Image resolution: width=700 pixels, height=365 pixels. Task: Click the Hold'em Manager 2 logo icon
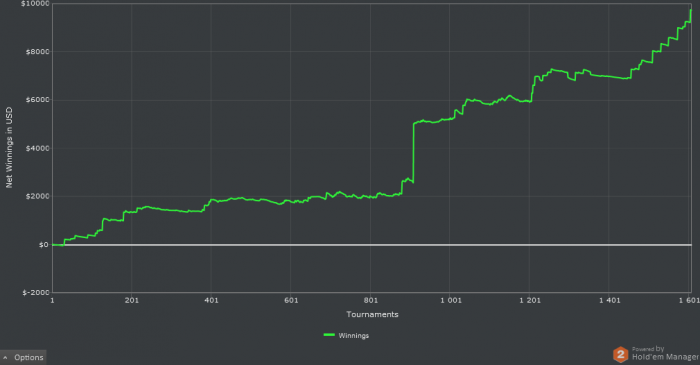pyautogui.click(x=620, y=355)
